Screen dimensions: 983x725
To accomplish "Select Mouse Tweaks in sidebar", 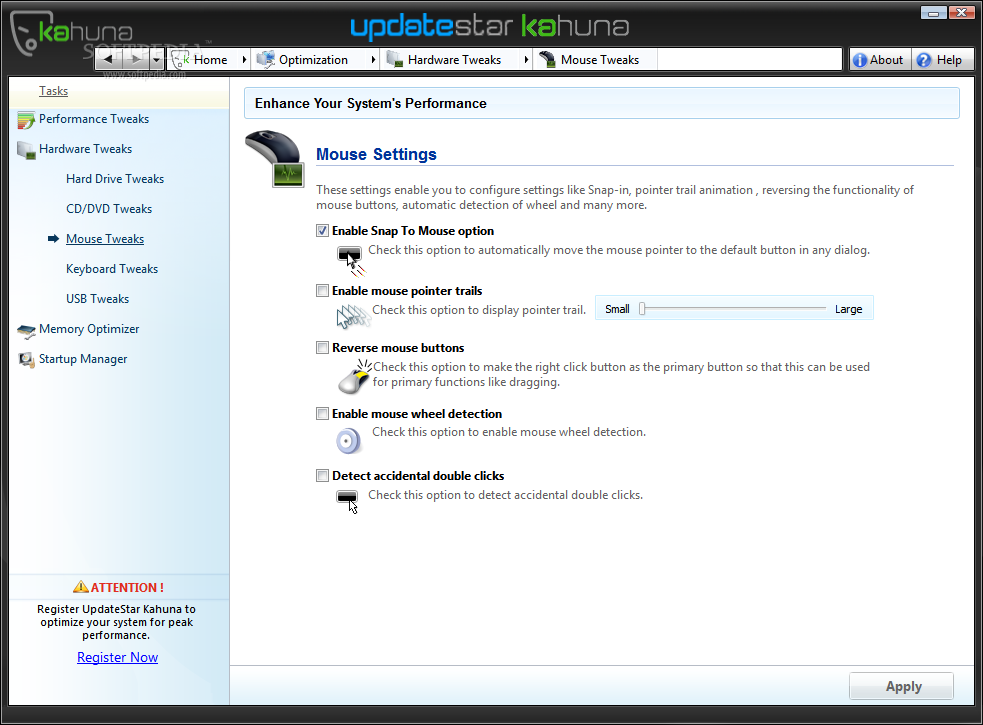I will click(x=105, y=239).
